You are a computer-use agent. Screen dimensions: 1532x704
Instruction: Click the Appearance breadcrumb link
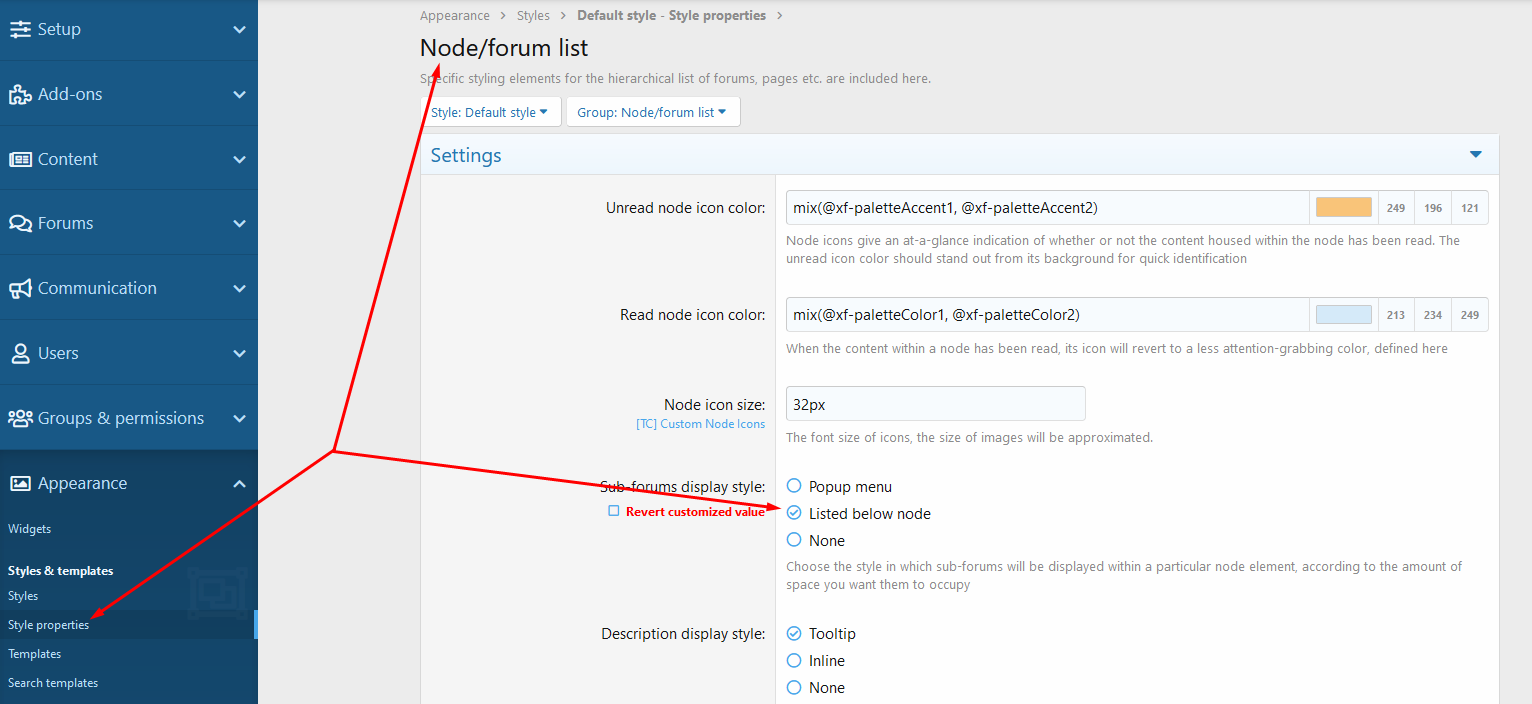455,16
